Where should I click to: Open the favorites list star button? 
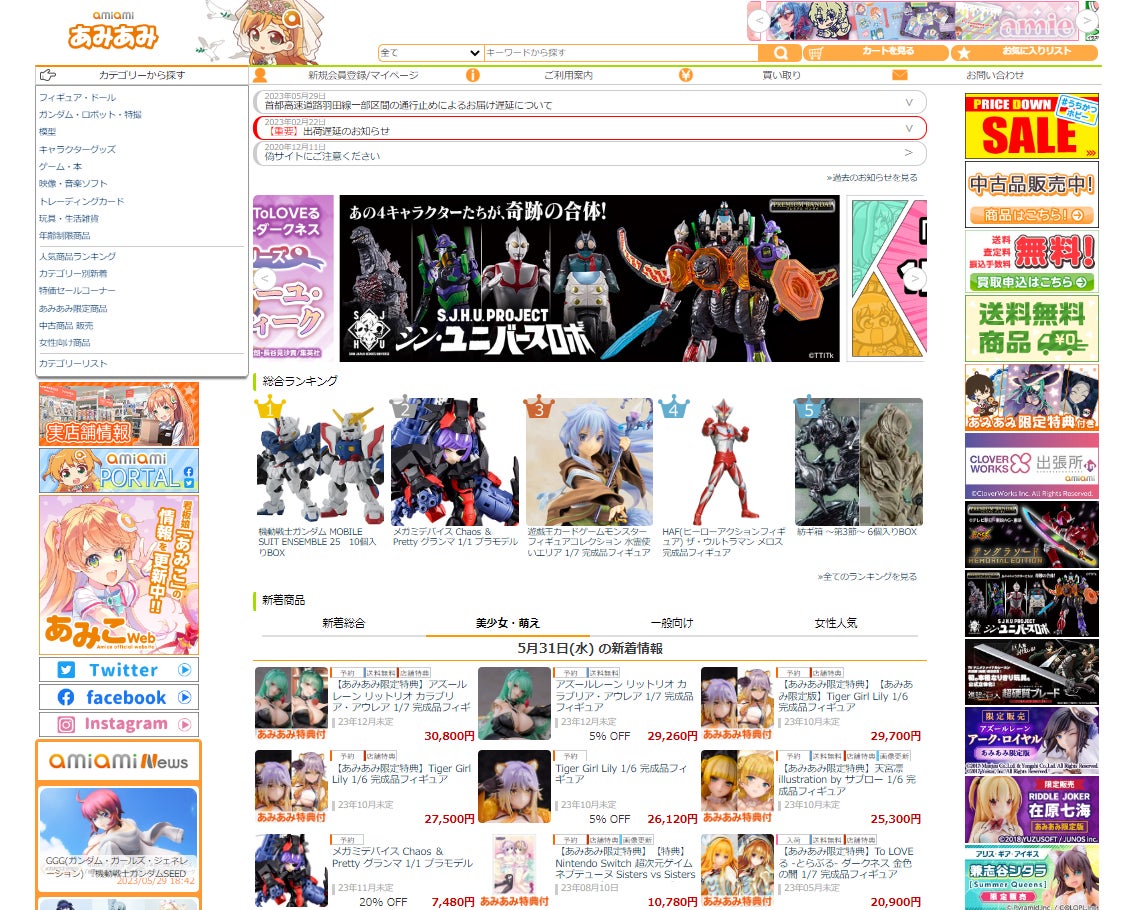1025,52
